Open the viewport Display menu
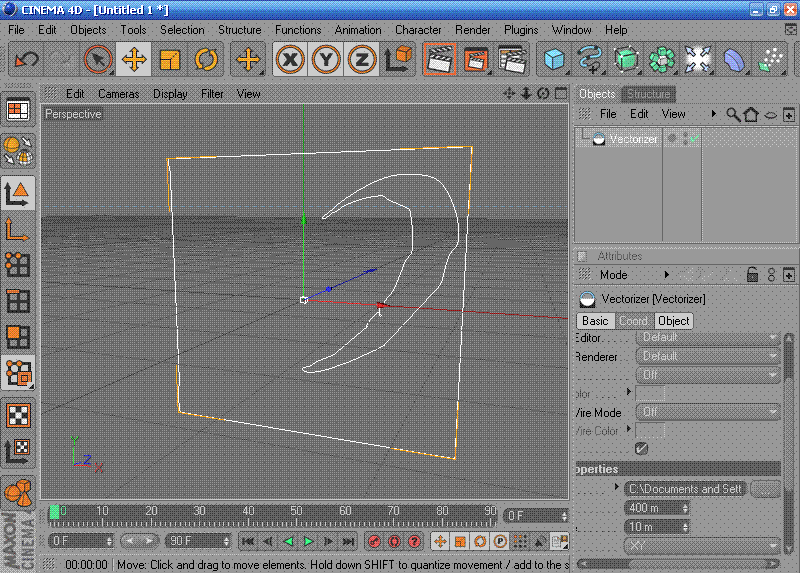The width and height of the screenshot is (800, 573). (x=170, y=94)
